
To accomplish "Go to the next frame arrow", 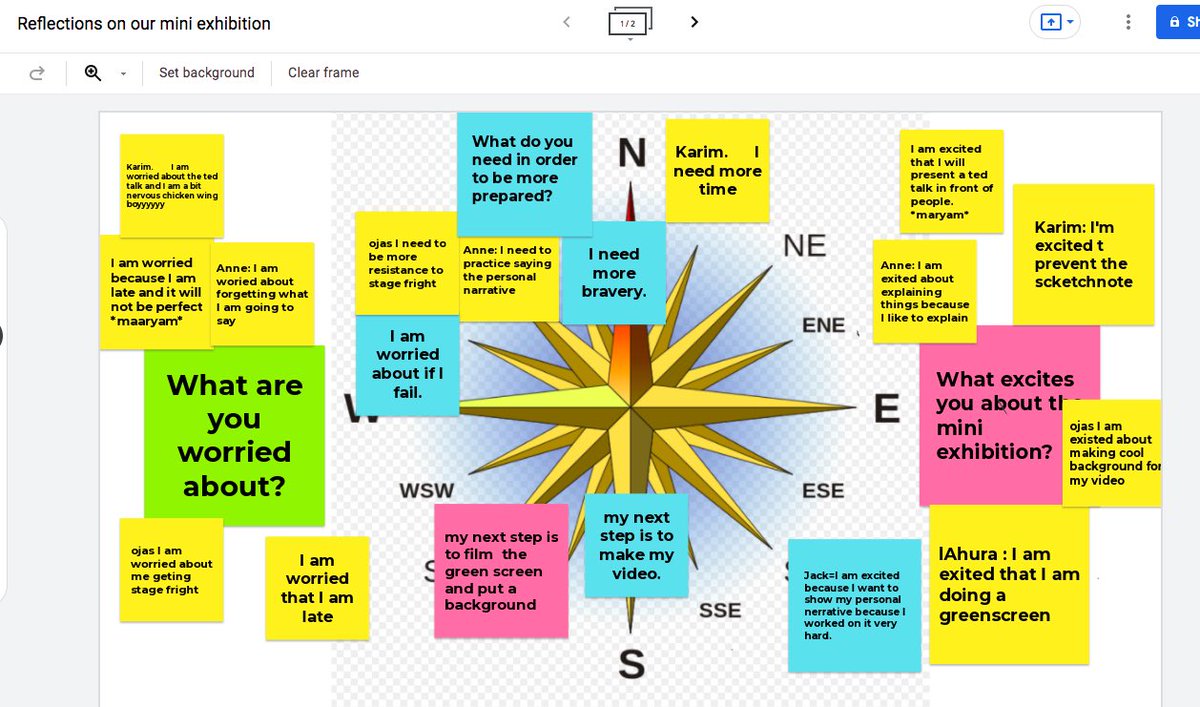I will pyautogui.click(x=694, y=22).
